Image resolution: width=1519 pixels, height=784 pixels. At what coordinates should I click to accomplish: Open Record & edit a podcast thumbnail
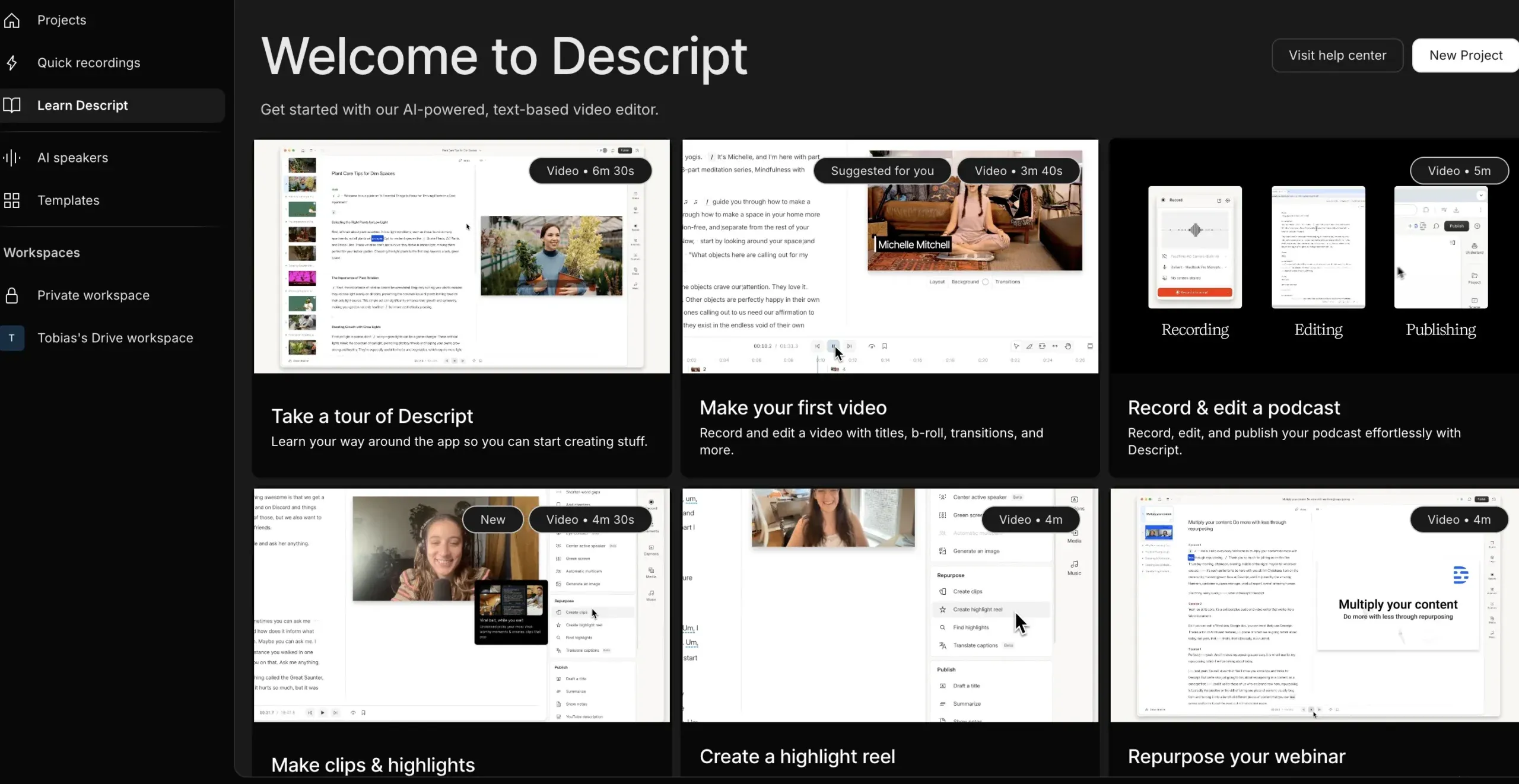pyautogui.click(x=1314, y=256)
